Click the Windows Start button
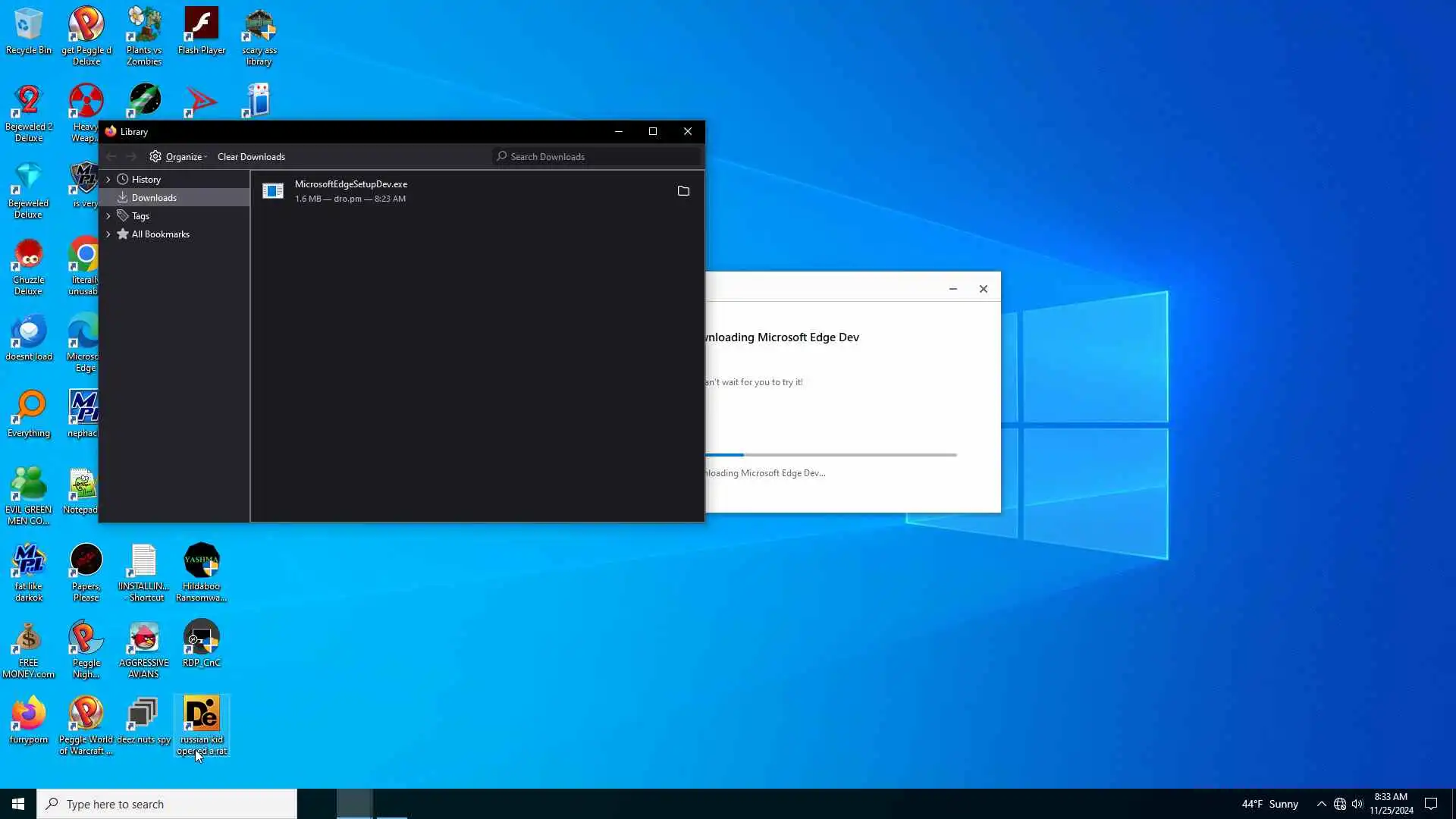 (18, 804)
